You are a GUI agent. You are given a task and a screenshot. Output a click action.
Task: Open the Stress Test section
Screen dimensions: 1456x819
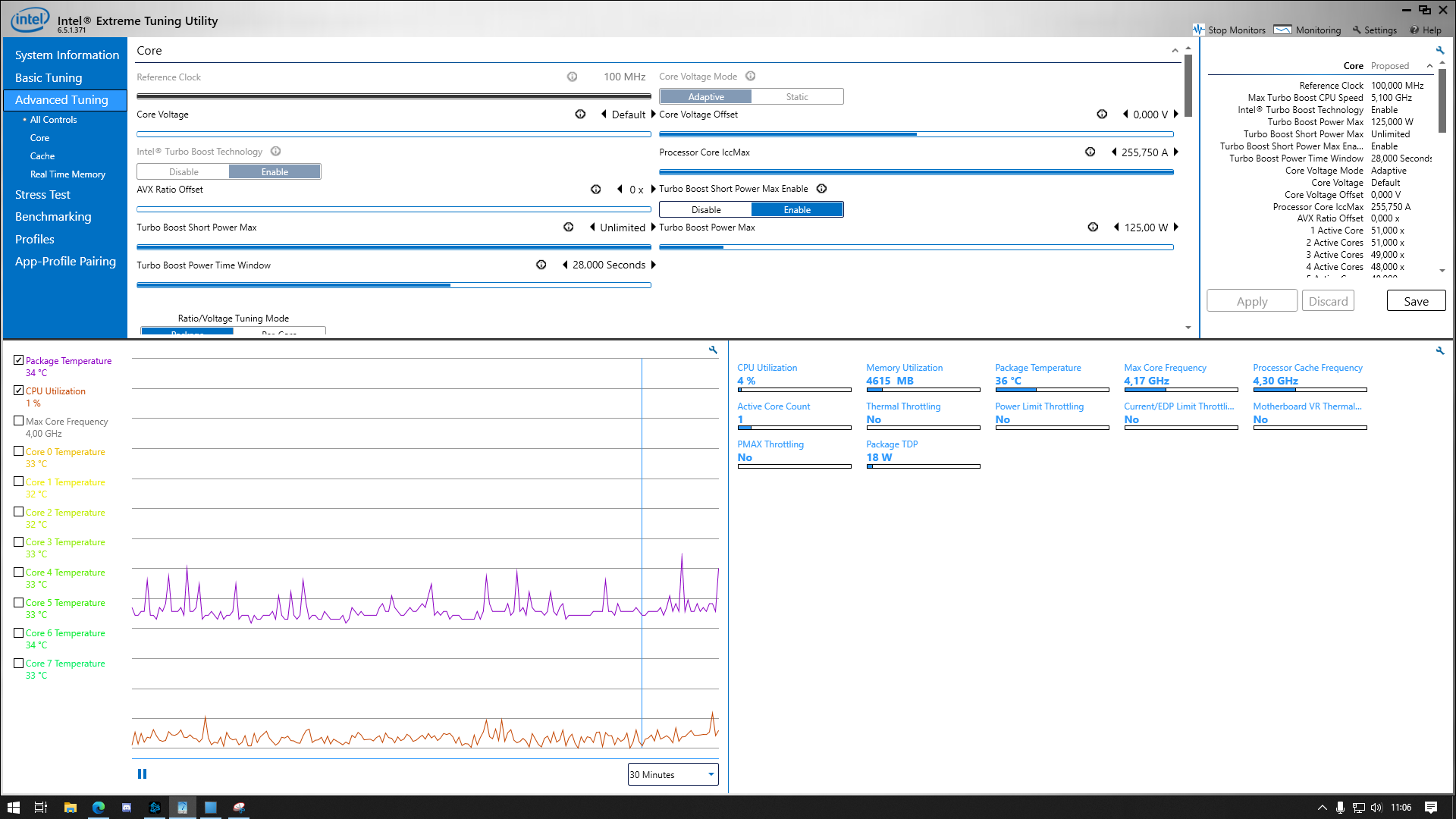click(x=42, y=195)
